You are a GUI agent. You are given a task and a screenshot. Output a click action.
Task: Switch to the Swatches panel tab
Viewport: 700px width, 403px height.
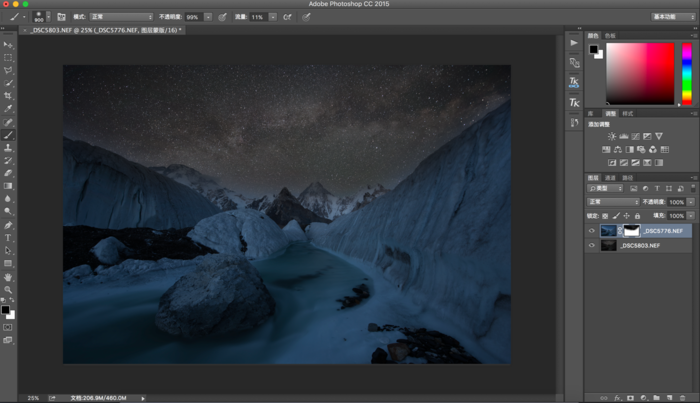(611, 35)
